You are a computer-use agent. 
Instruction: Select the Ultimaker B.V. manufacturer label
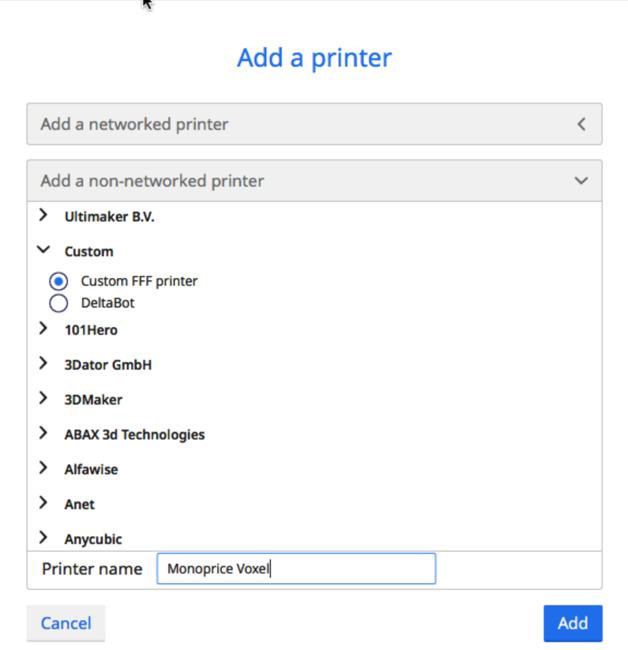coord(109,216)
